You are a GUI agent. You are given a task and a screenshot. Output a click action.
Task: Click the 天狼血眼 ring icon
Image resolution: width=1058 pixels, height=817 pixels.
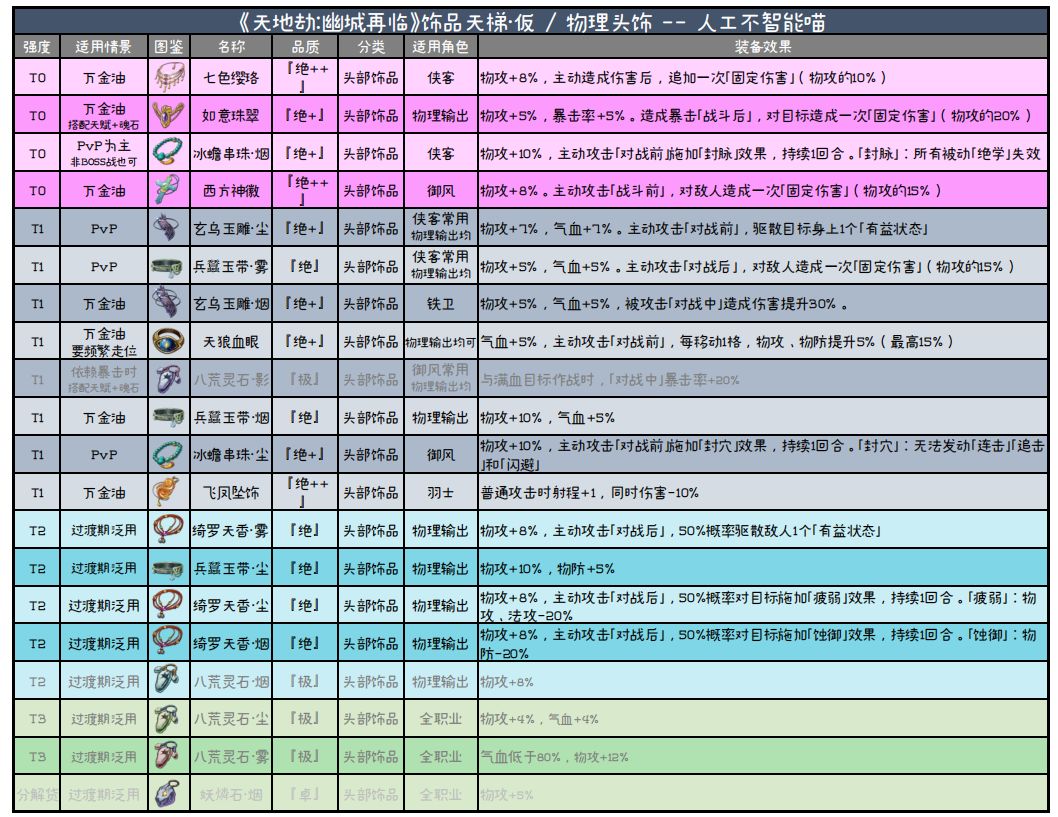click(x=169, y=341)
